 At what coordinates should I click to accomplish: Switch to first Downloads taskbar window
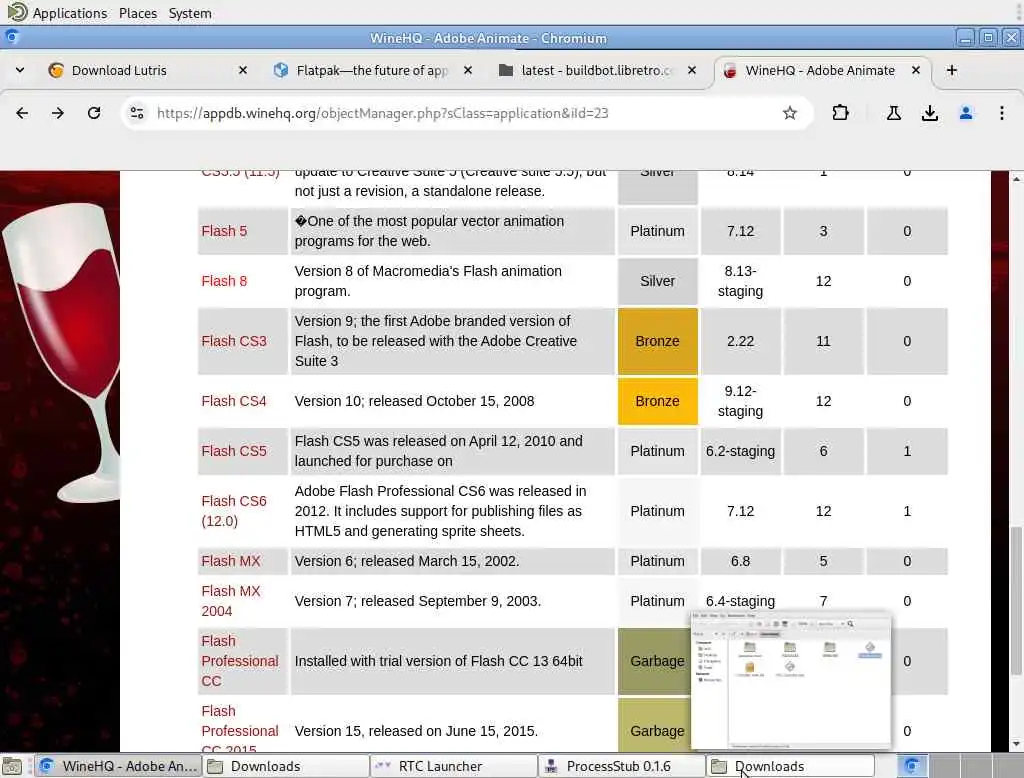pos(286,766)
